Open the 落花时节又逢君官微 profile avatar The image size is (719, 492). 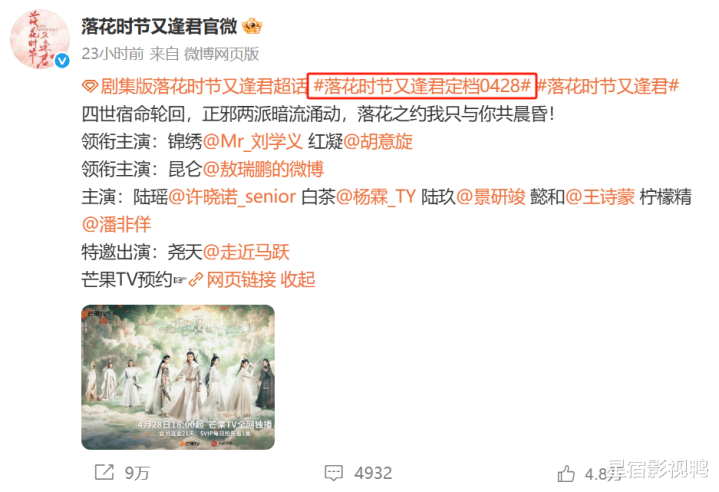pyautogui.click(x=39, y=39)
